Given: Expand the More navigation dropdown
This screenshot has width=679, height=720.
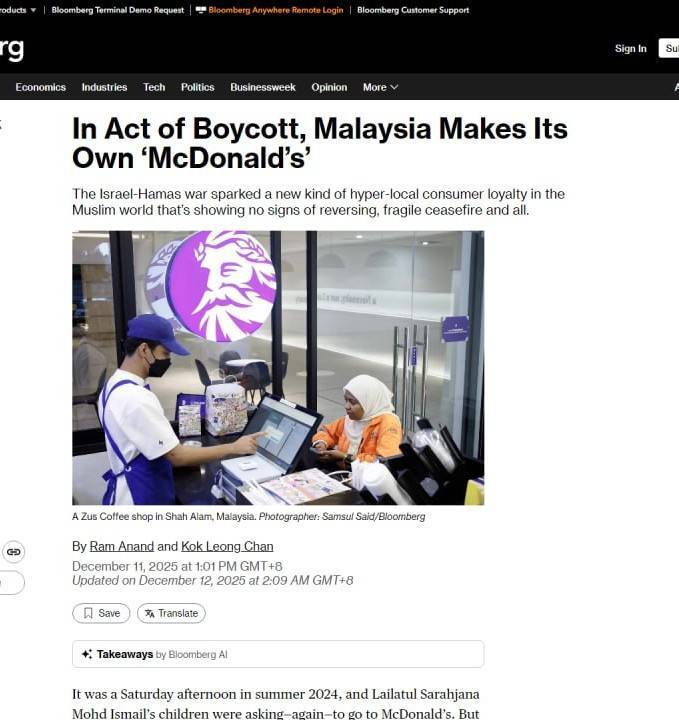Looking at the screenshot, I should pos(380,87).
